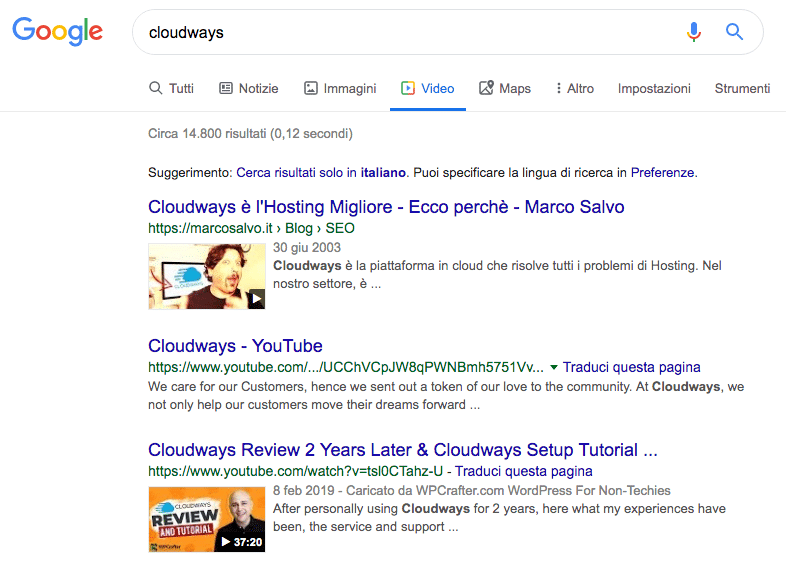Screen dimensions: 786x567
Task: Click the marcosalvo.it Blog SEO URL
Action: coord(251,228)
